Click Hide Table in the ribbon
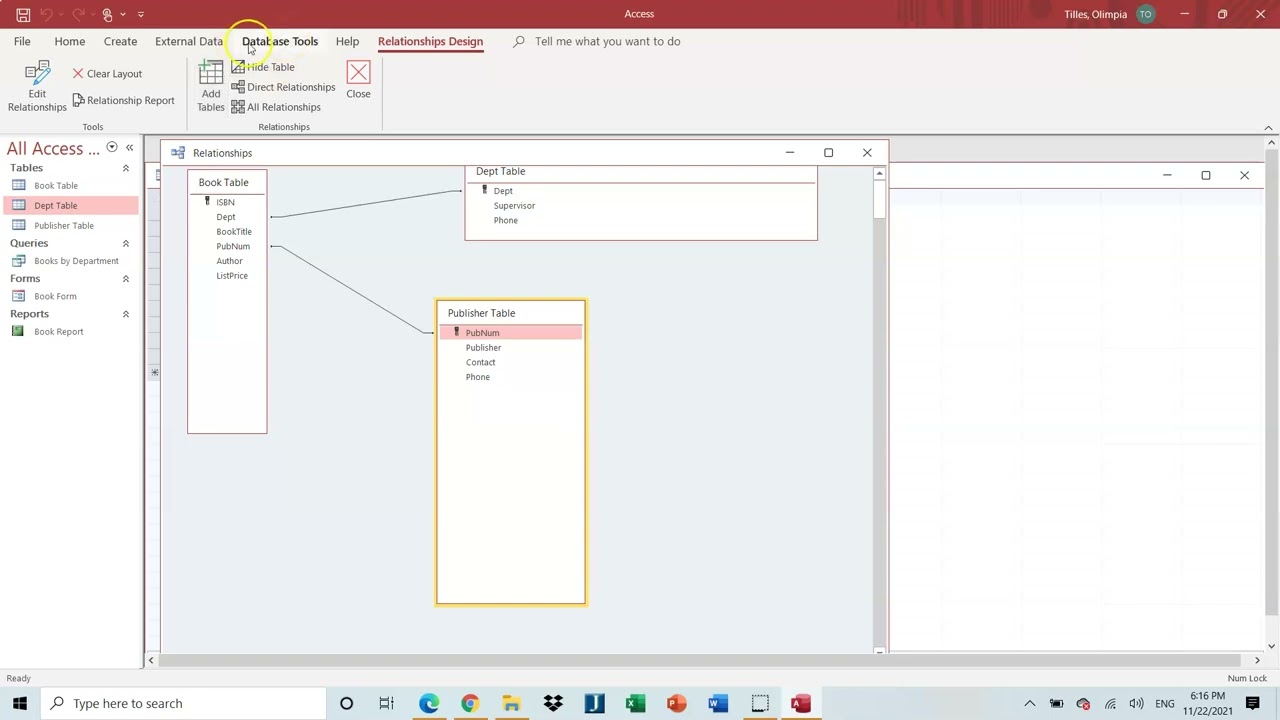The image size is (1280, 720). click(x=263, y=67)
